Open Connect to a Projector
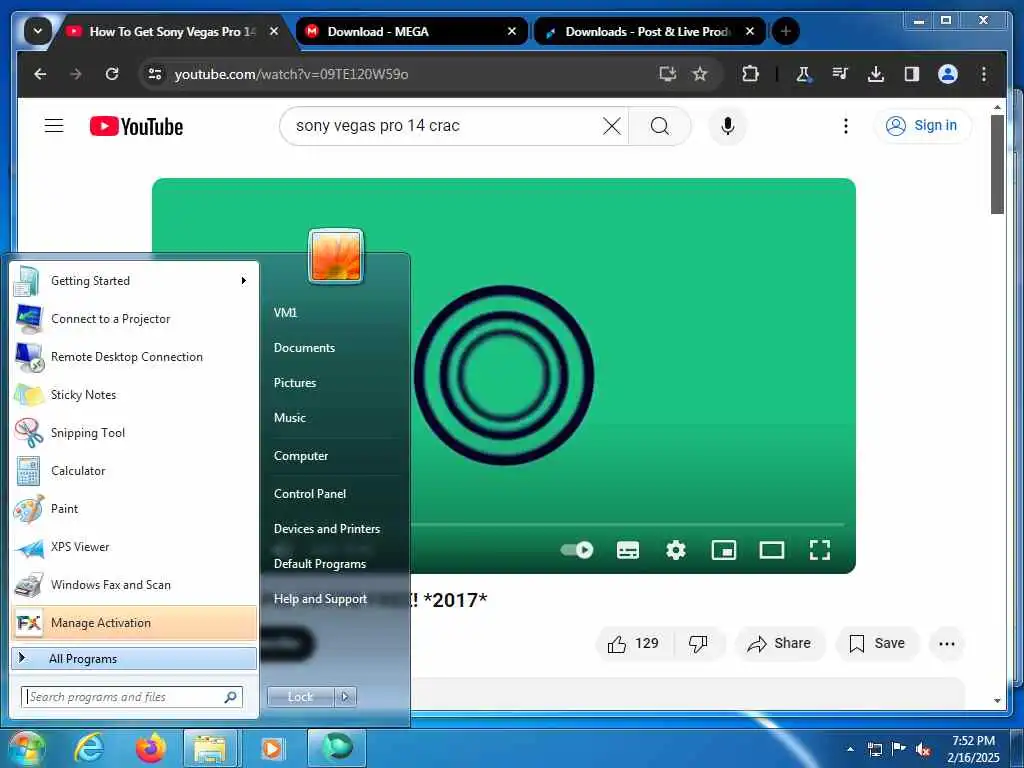Image resolution: width=1024 pixels, height=768 pixels. [134, 319]
